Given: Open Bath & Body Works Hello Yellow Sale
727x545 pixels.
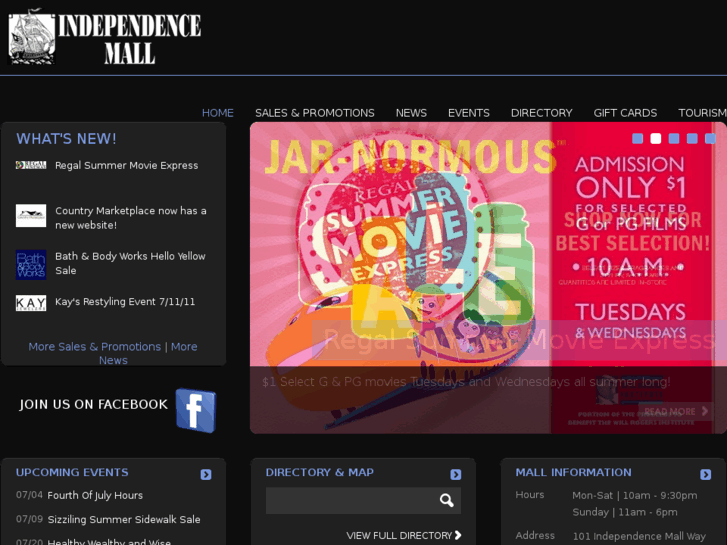Looking at the screenshot, I should (x=130, y=263).
